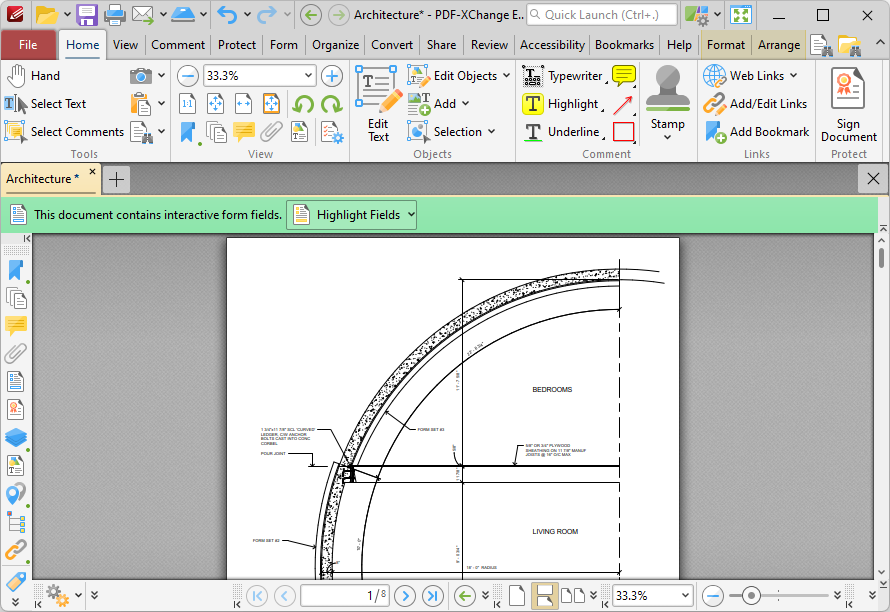The height and width of the screenshot is (612, 890).
Task: Print the document using printer icon
Action: pos(115,15)
